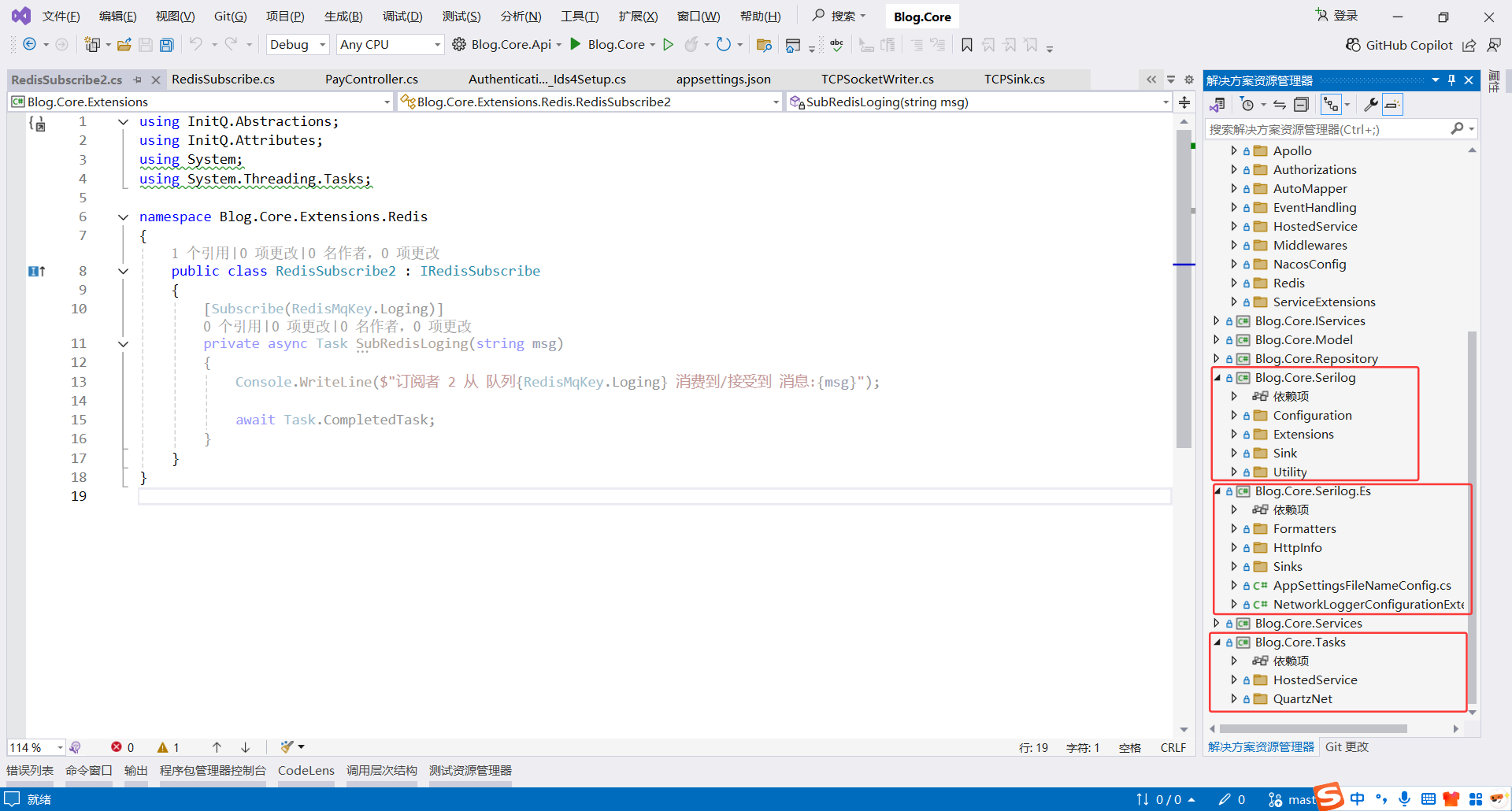Toggle auto-hide pin of Solution Explorer panel

coord(1451,80)
